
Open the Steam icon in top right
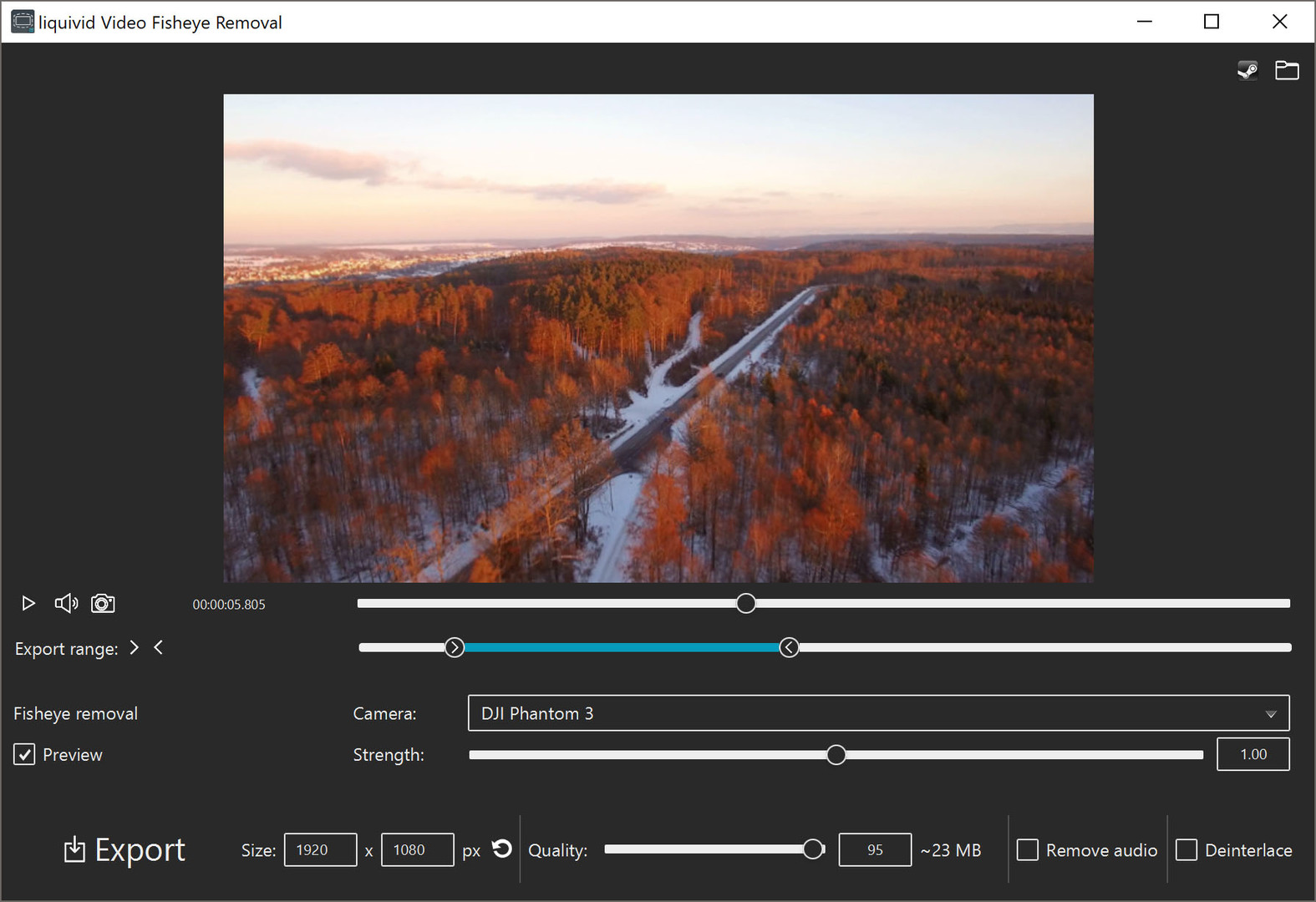pos(1247,70)
